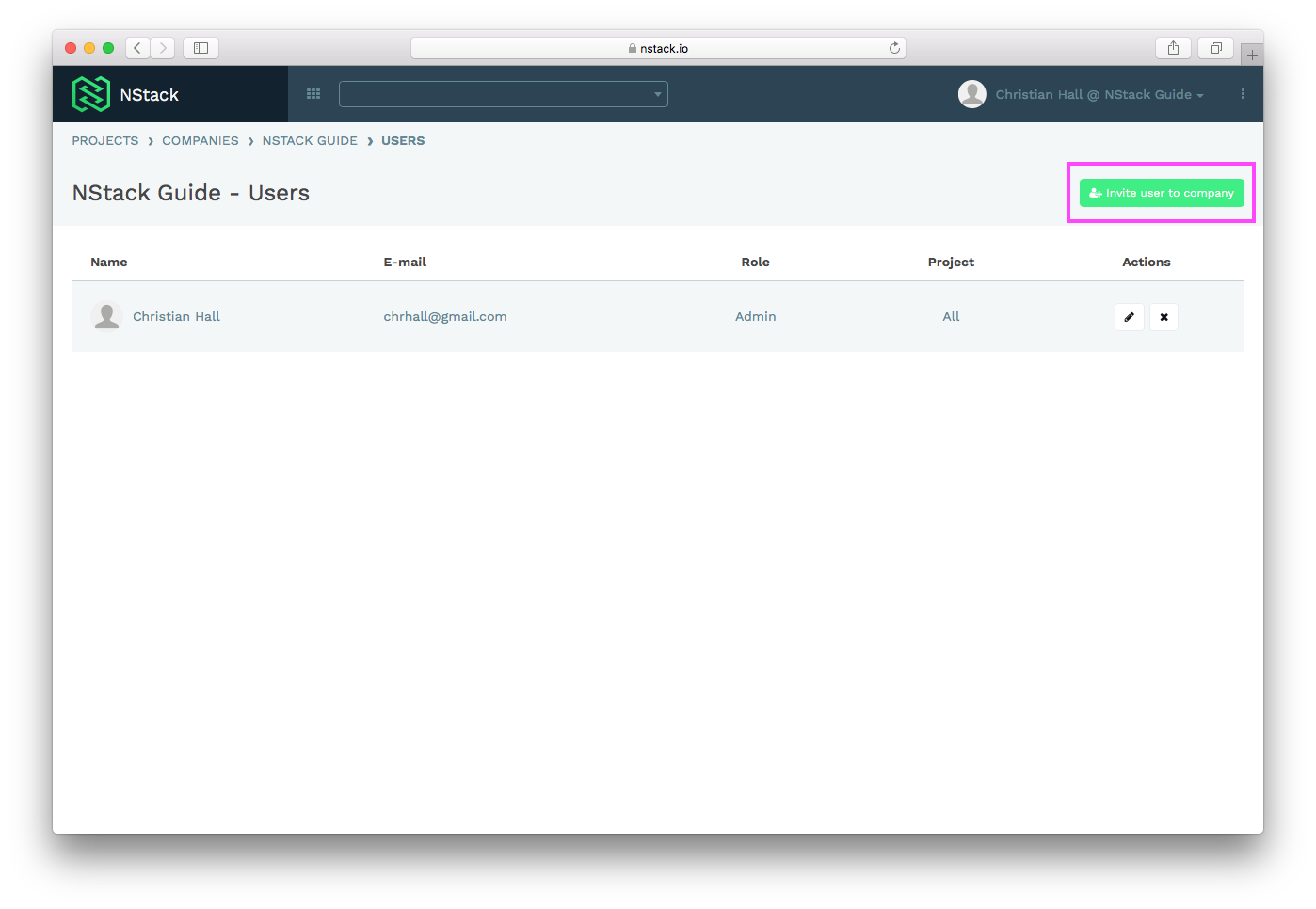The width and height of the screenshot is (1316, 909).
Task: Open the project selector dropdown in header
Action: click(504, 94)
